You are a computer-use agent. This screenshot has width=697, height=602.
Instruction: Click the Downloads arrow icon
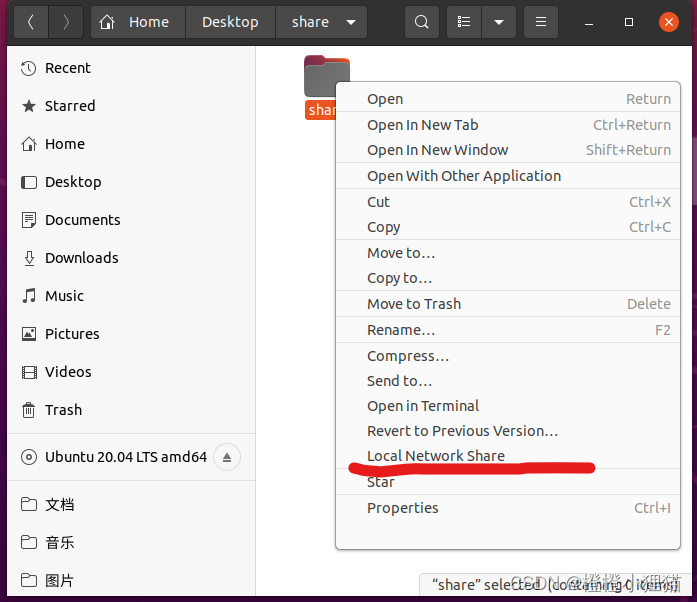[x=29, y=258]
